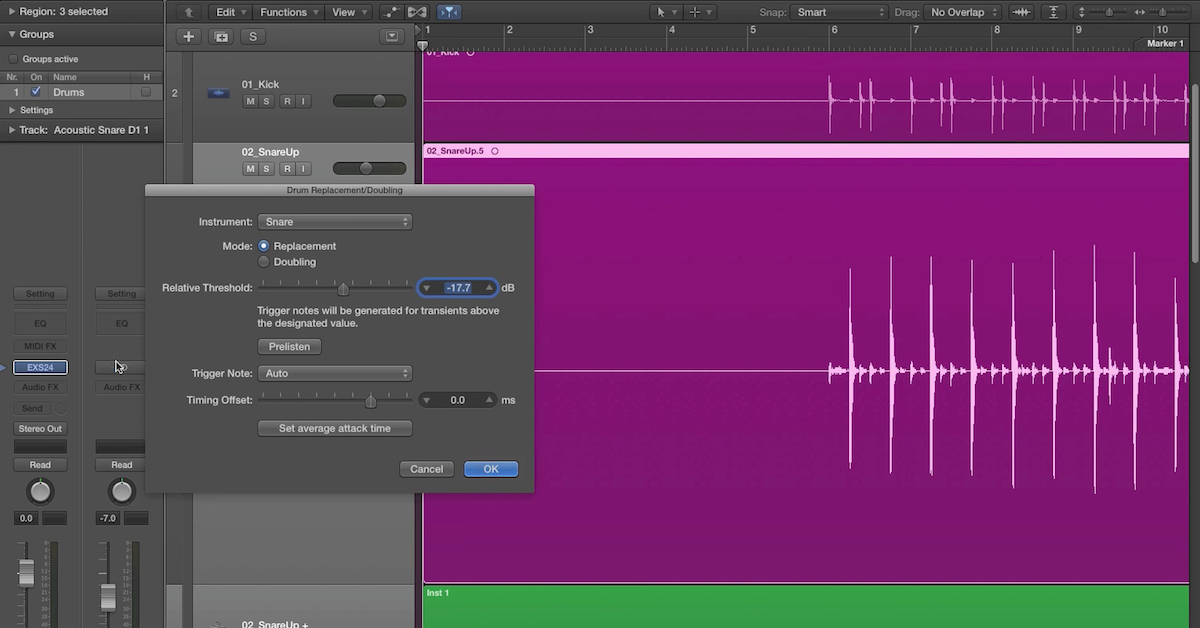The width and height of the screenshot is (1200, 628).
Task: Select the green Inst 1 region
Action: point(806,606)
